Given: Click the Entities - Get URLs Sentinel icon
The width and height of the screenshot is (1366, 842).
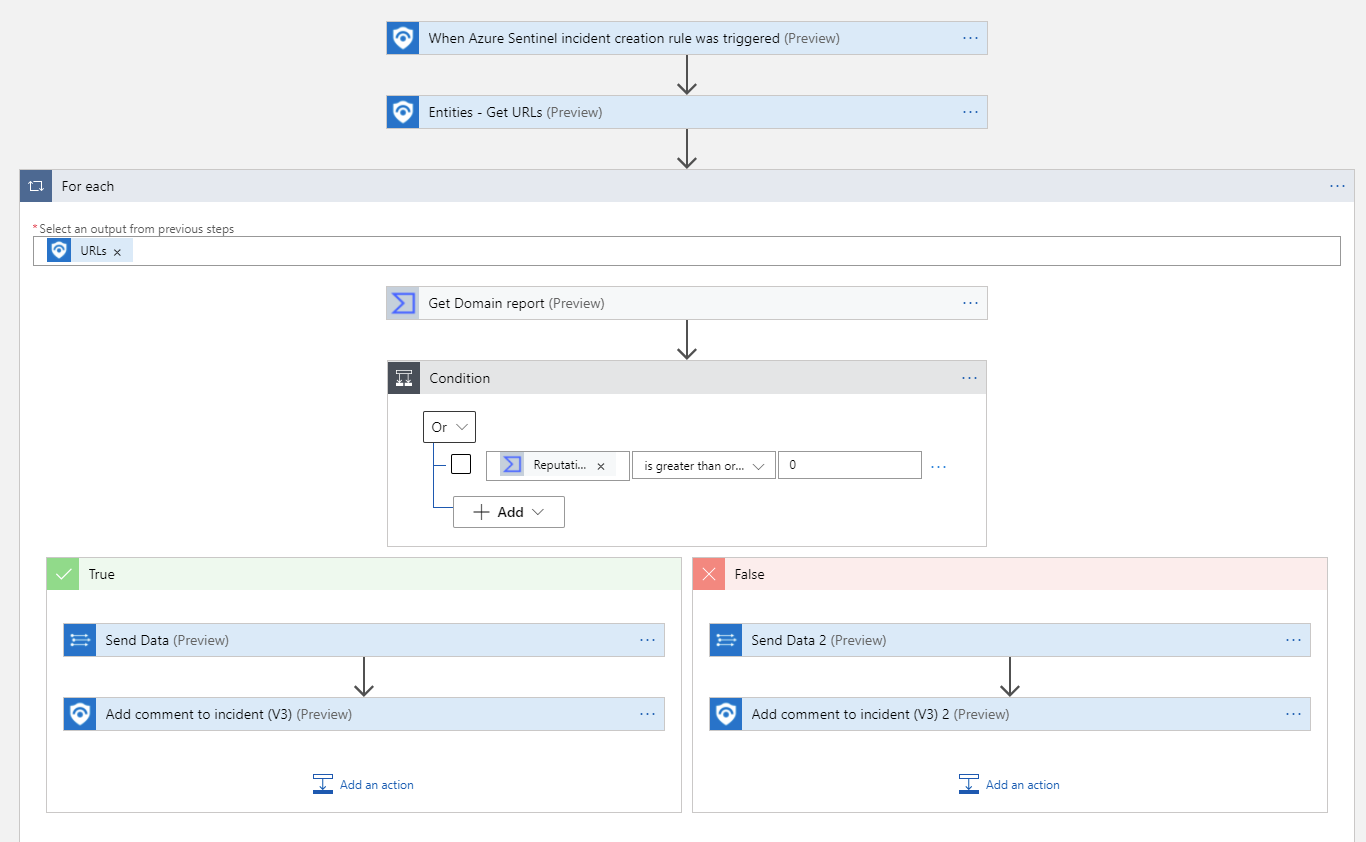Looking at the screenshot, I should [x=403, y=112].
